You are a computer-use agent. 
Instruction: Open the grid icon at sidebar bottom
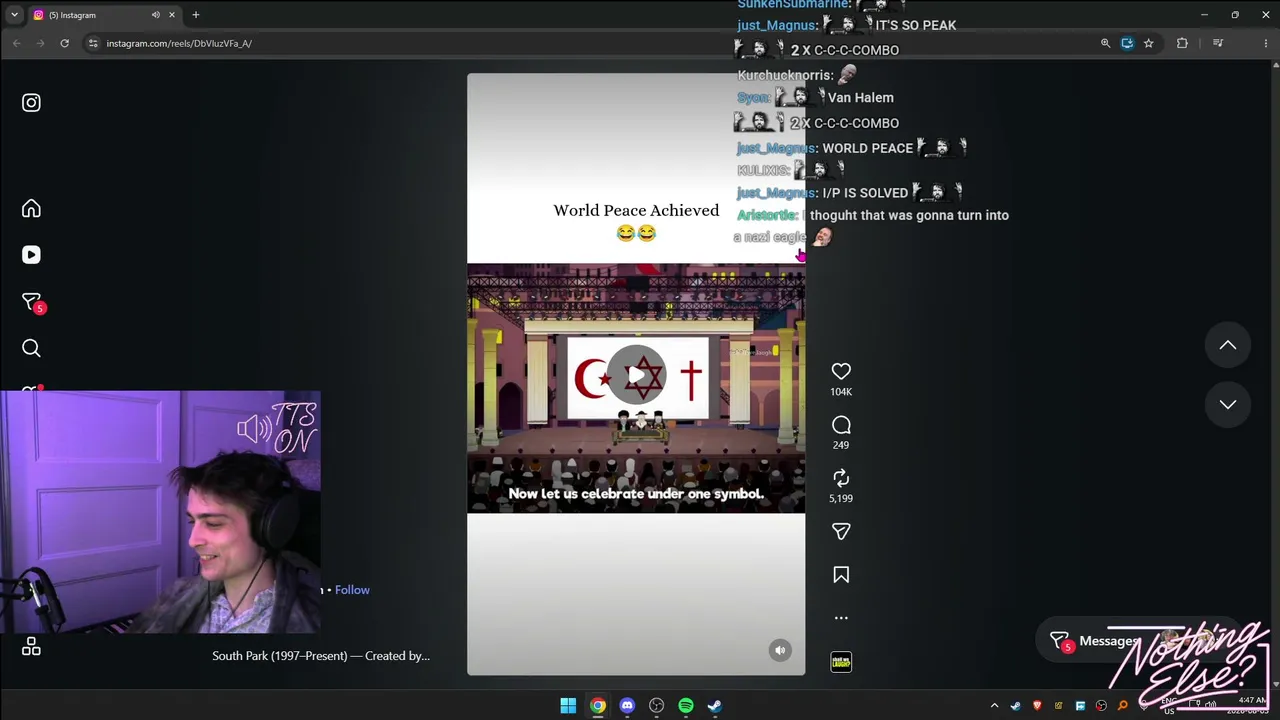[31, 647]
